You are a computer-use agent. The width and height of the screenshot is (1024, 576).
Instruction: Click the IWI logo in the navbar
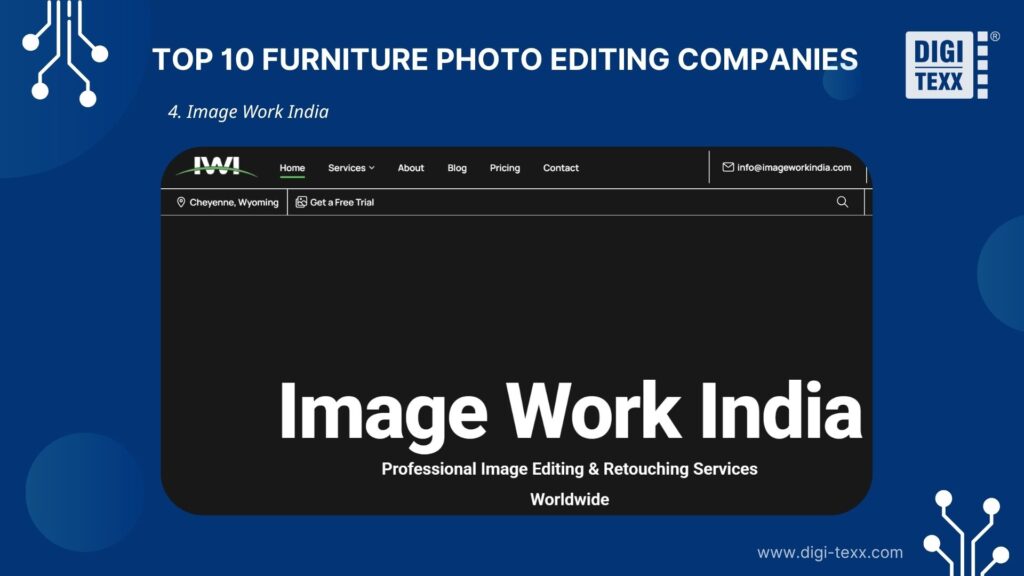click(216, 167)
